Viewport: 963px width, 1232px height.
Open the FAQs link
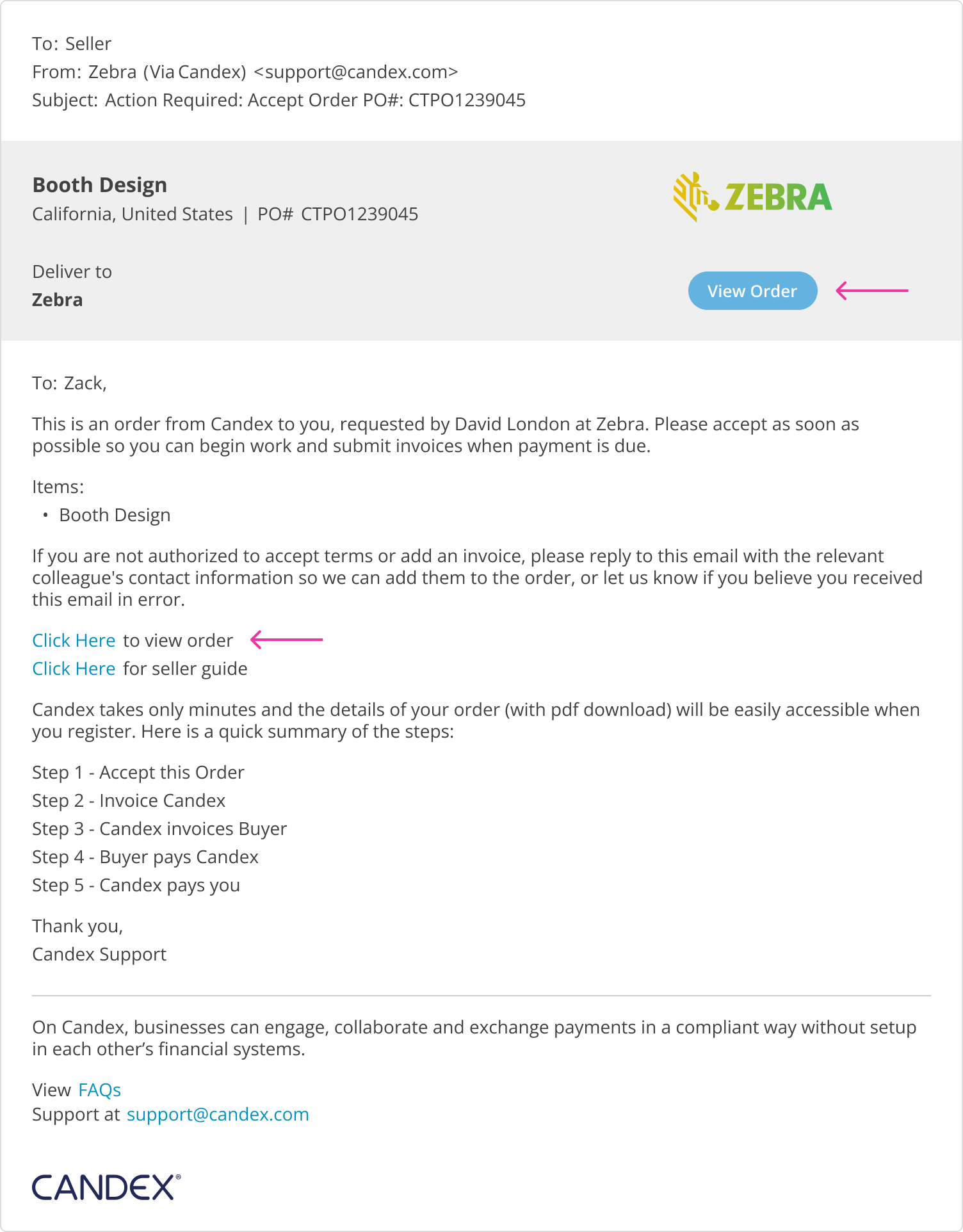(x=100, y=1090)
